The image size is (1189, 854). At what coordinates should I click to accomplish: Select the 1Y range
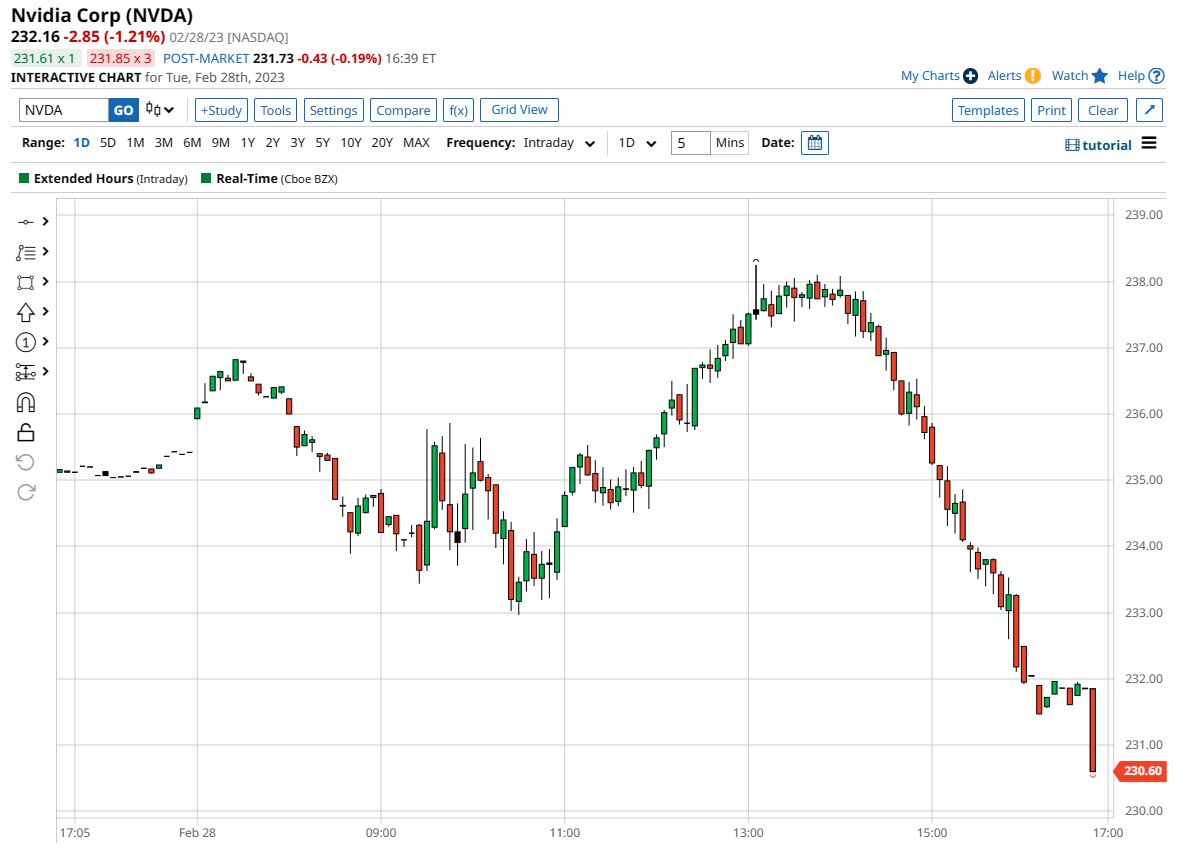(x=248, y=143)
